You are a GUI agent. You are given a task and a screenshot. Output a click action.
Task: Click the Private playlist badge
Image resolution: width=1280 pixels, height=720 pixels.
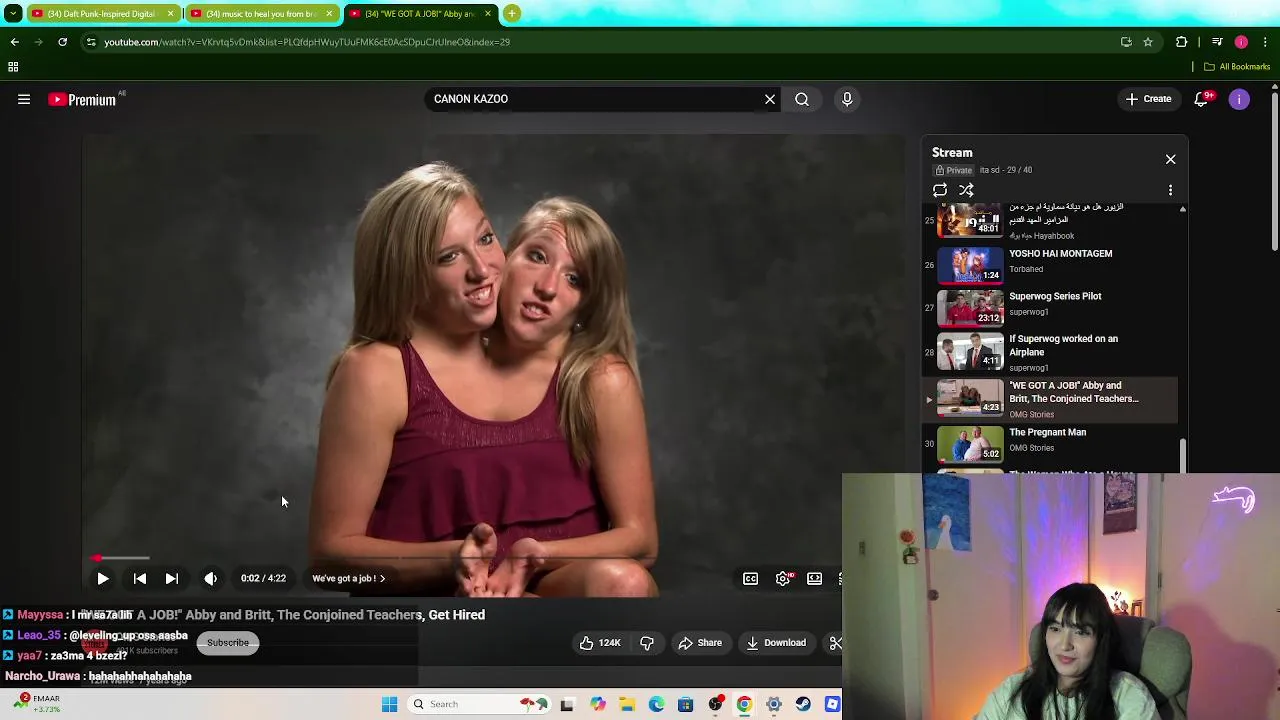pos(953,170)
